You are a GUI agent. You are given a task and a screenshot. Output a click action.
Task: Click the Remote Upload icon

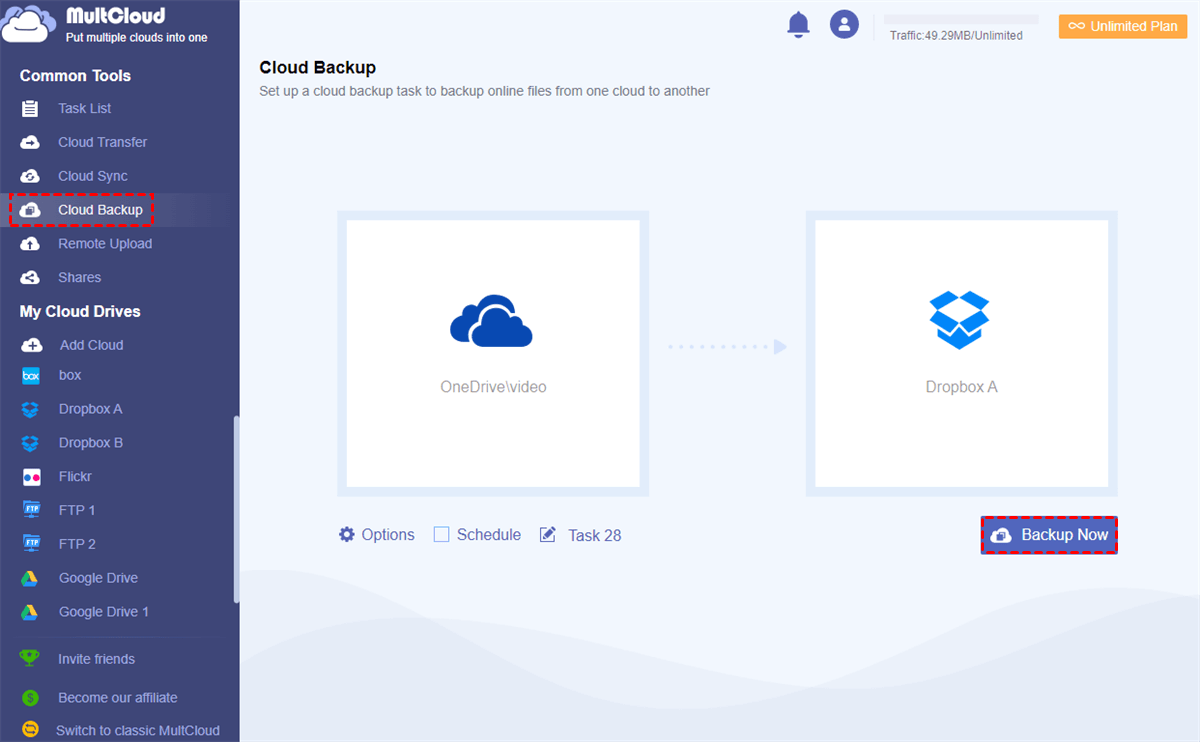(x=30, y=244)
